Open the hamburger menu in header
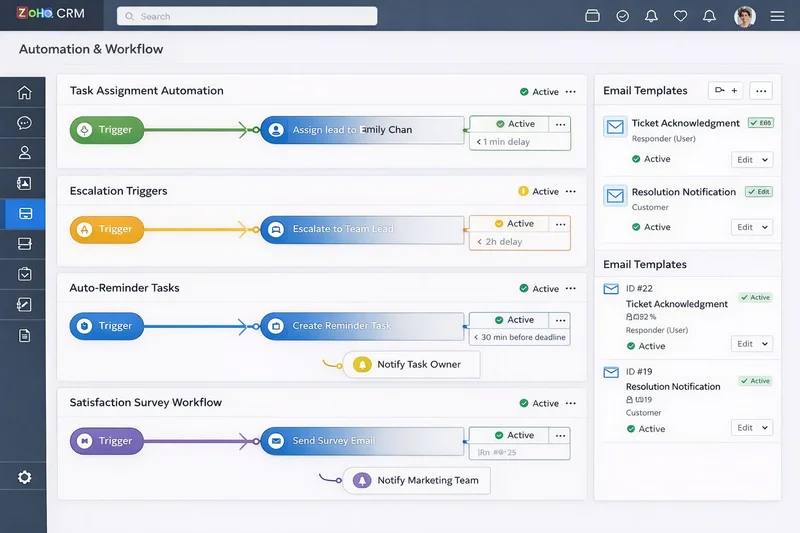The width and height of the screenshot is (800, 533). coord(777,16)
